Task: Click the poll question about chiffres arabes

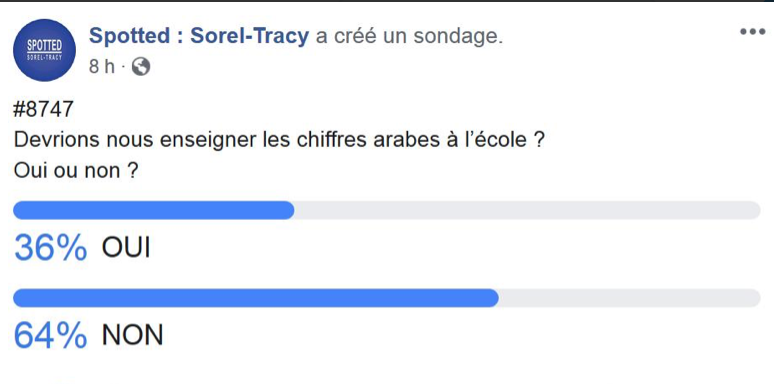Action: tap(279, 140)
